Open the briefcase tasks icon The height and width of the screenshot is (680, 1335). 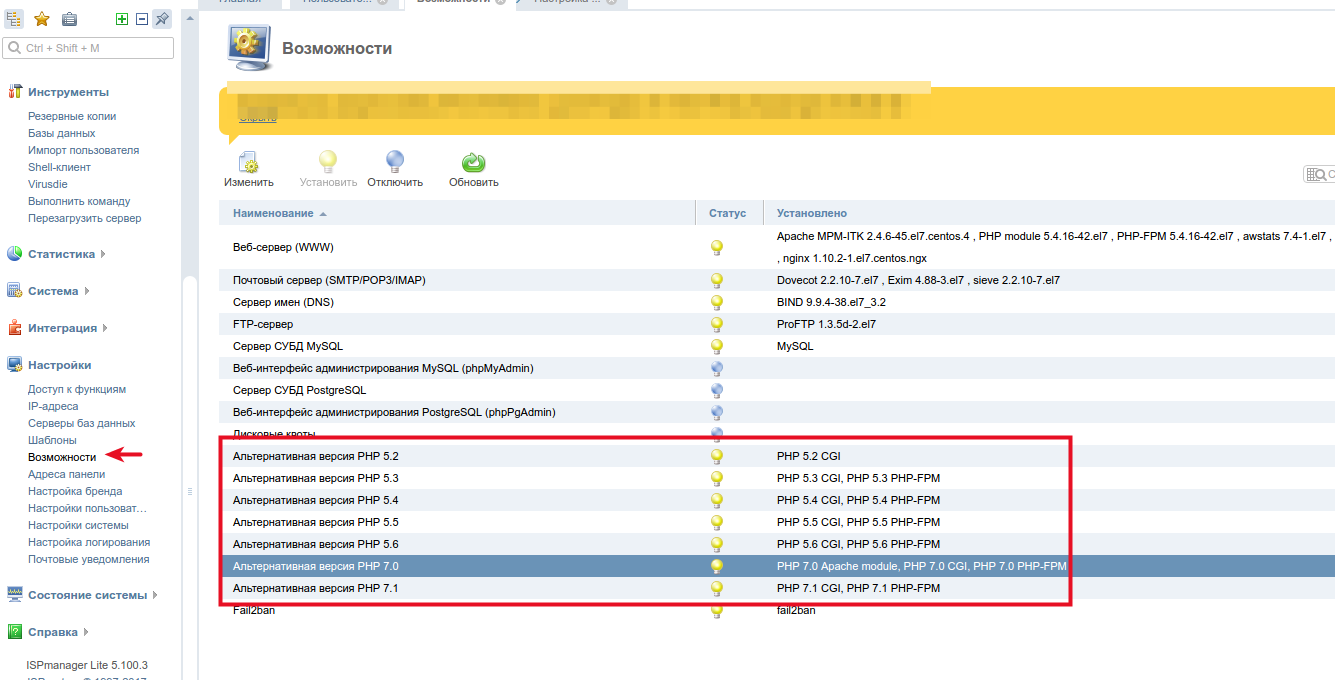coord(68,17)
